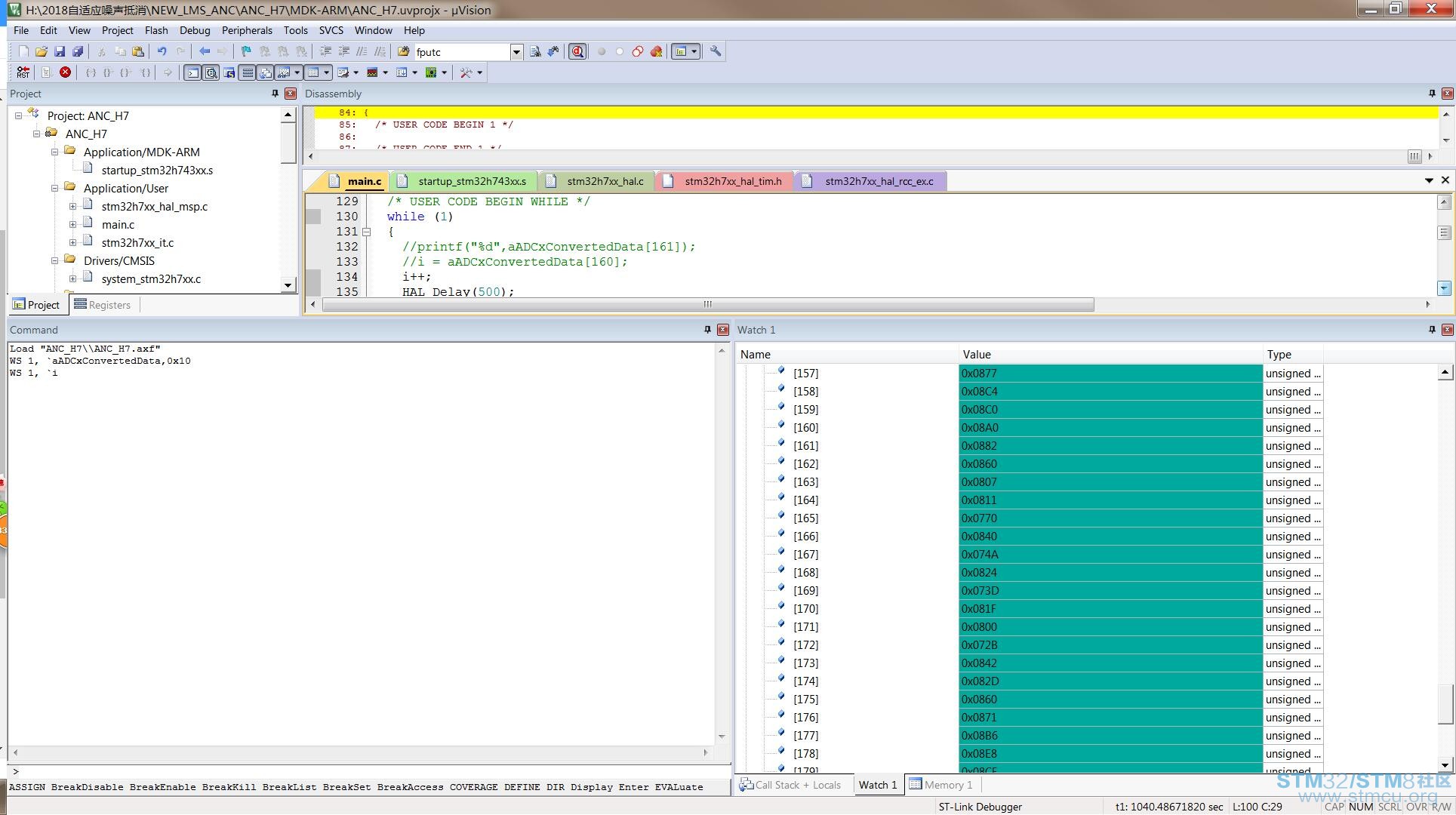Expand the system_stm32h7xx.c node
This screenshot has height=815, width=1456.
pos(73,278)
